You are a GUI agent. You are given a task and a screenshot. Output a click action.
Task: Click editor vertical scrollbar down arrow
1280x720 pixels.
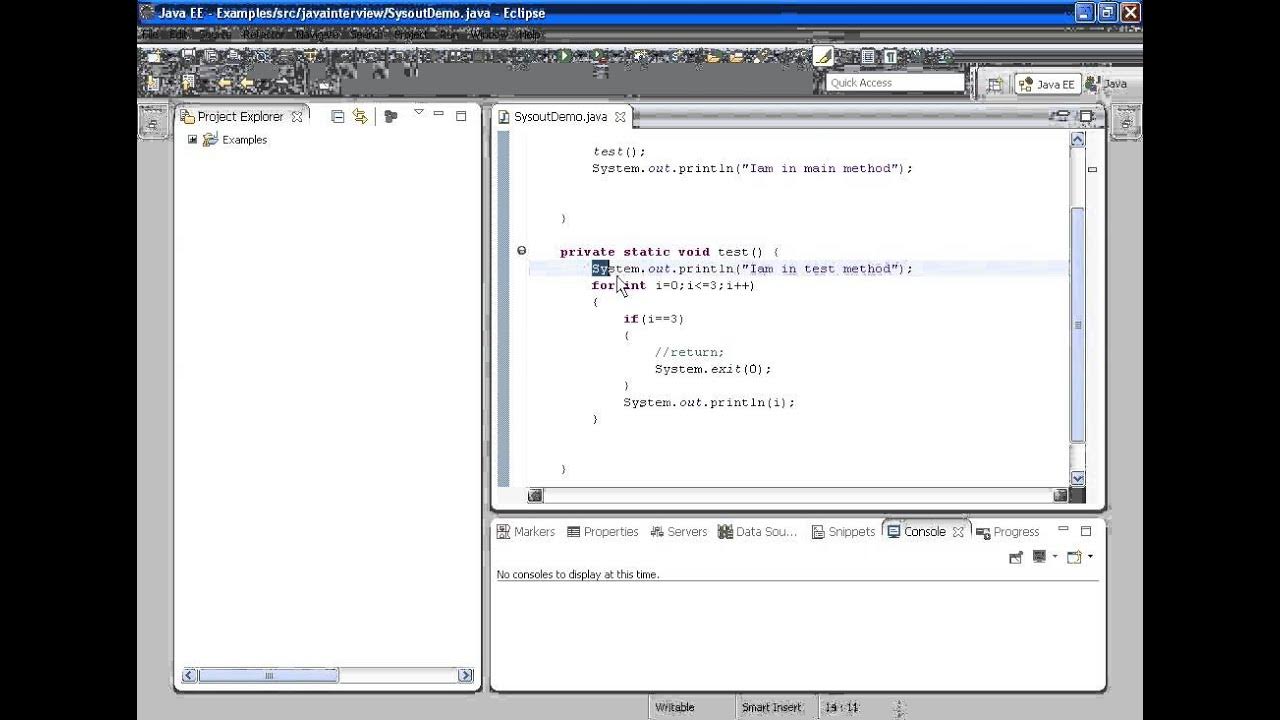[1077, 478]
